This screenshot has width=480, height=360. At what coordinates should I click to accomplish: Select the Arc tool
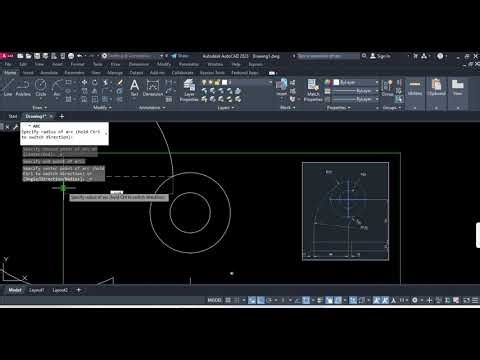[x=57, y=87]
